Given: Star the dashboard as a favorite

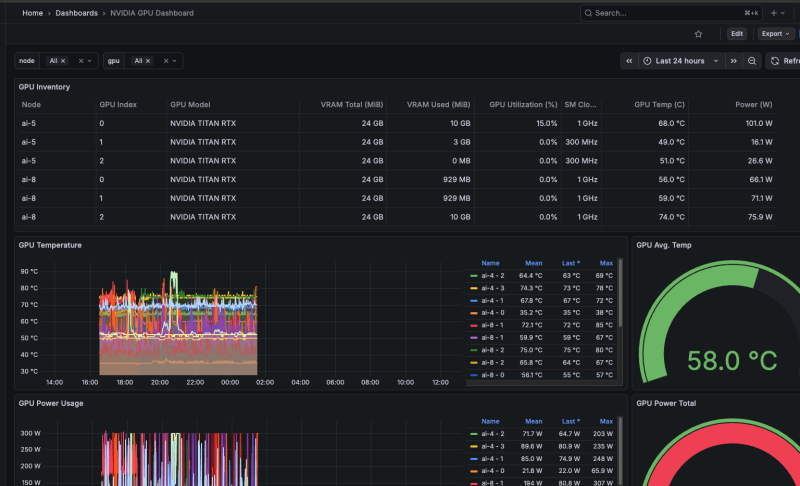Looking at the screenshot, I should point(698,34).
